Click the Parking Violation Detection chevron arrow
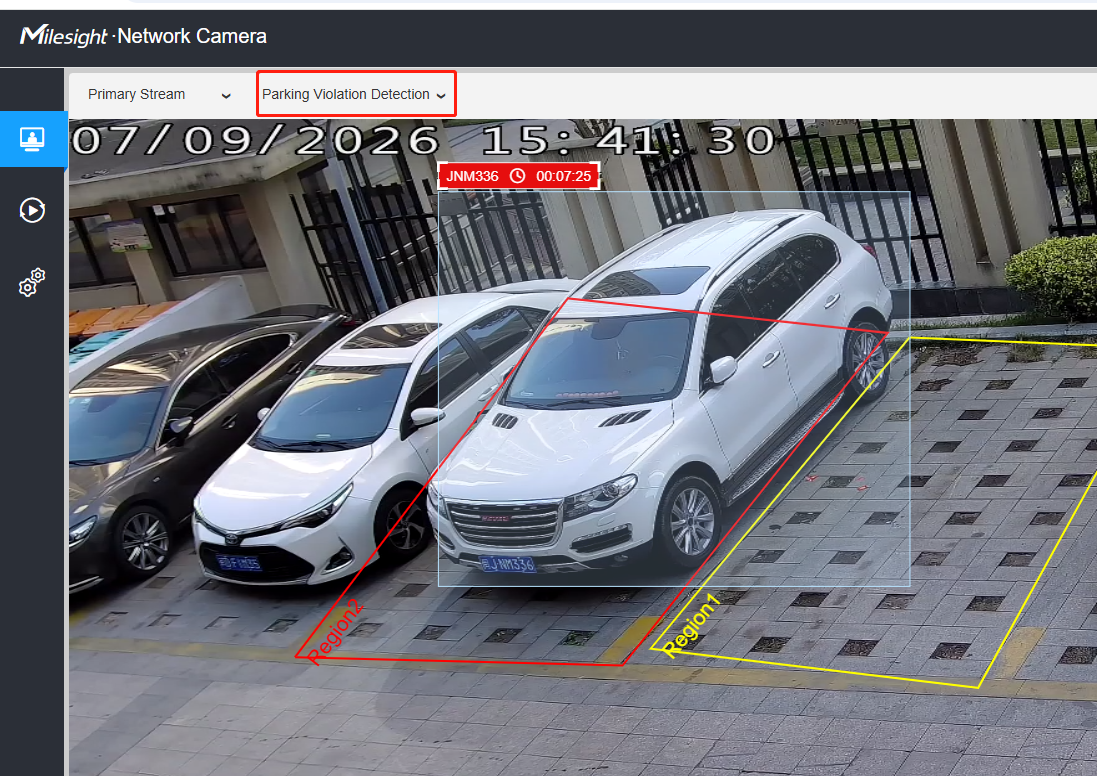 click(441, 96)
